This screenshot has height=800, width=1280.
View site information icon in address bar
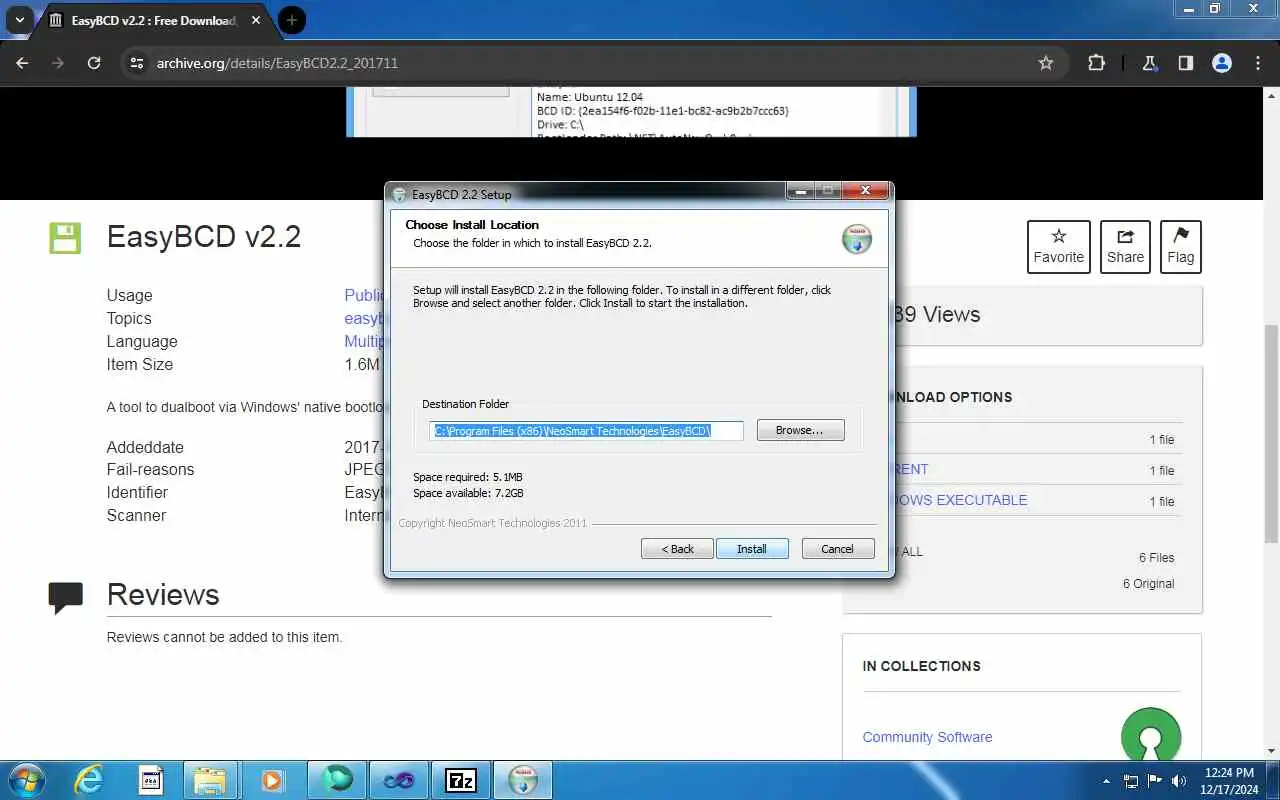pos(138,63)
